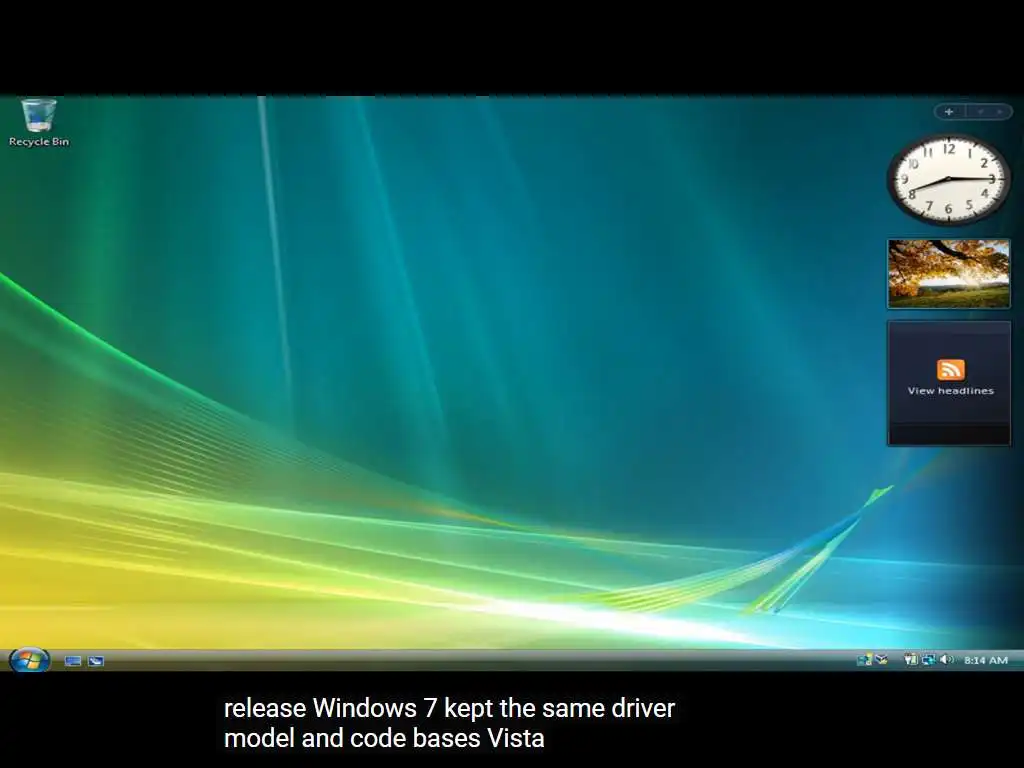Click the 8:14 AM taskbar clock

pyautogui.click(x=985, y=660)
